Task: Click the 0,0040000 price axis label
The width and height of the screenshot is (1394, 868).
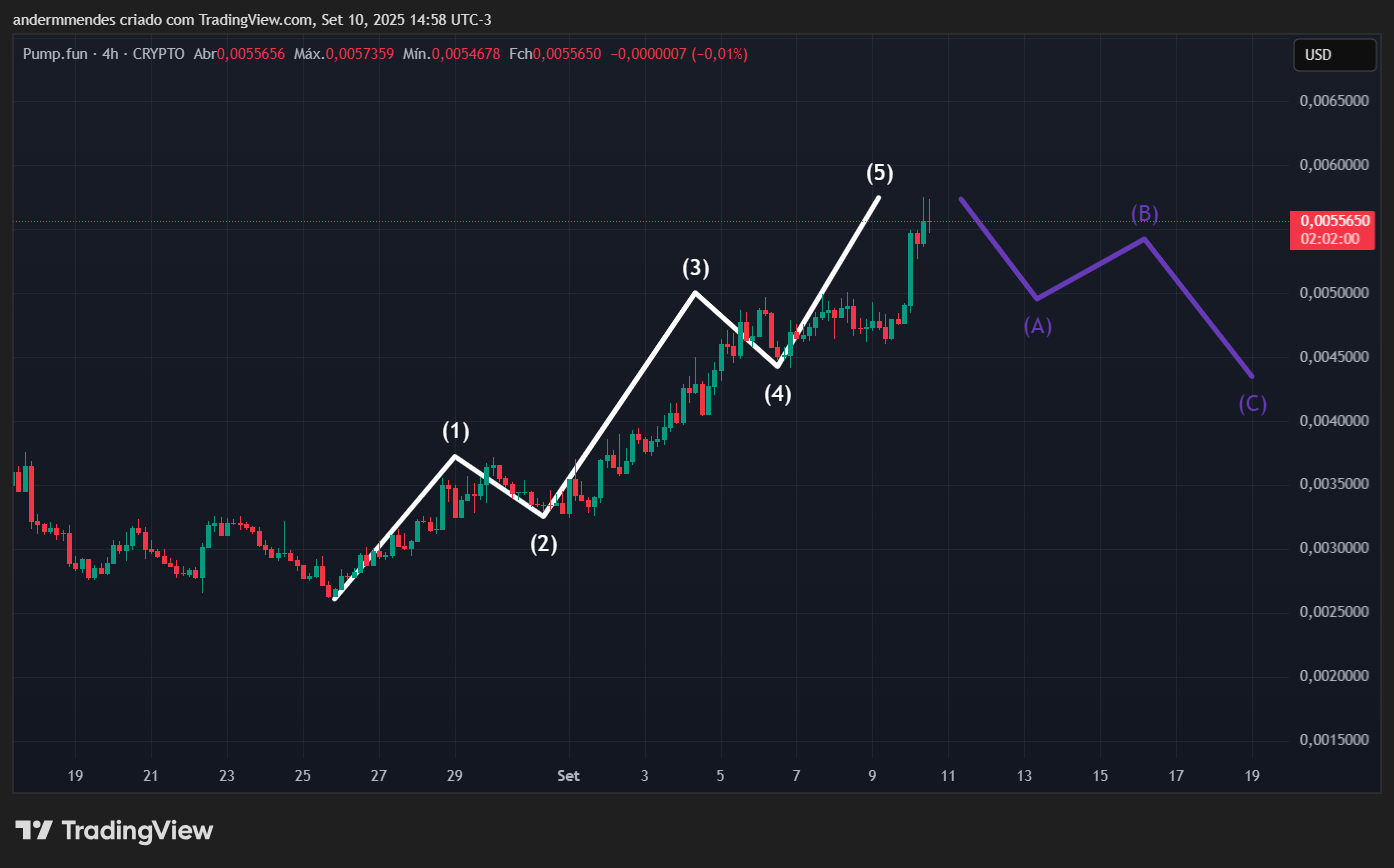Action: point(1334,421)
